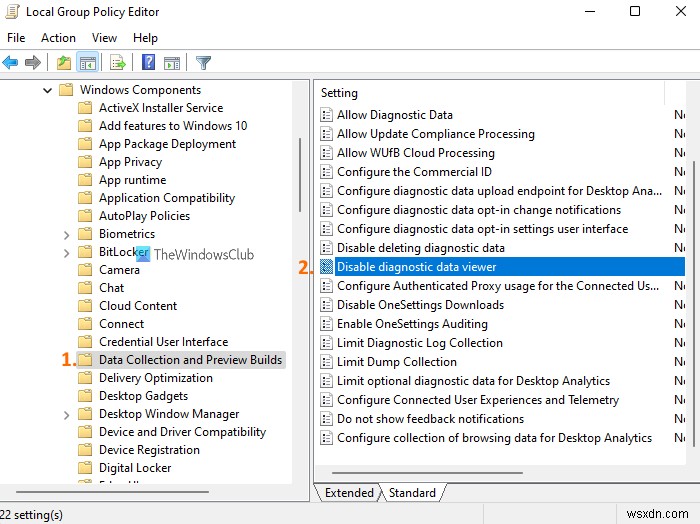Expand the Biometrics tree node
Viewport: 700px width, 524px height.
[66, 235]
